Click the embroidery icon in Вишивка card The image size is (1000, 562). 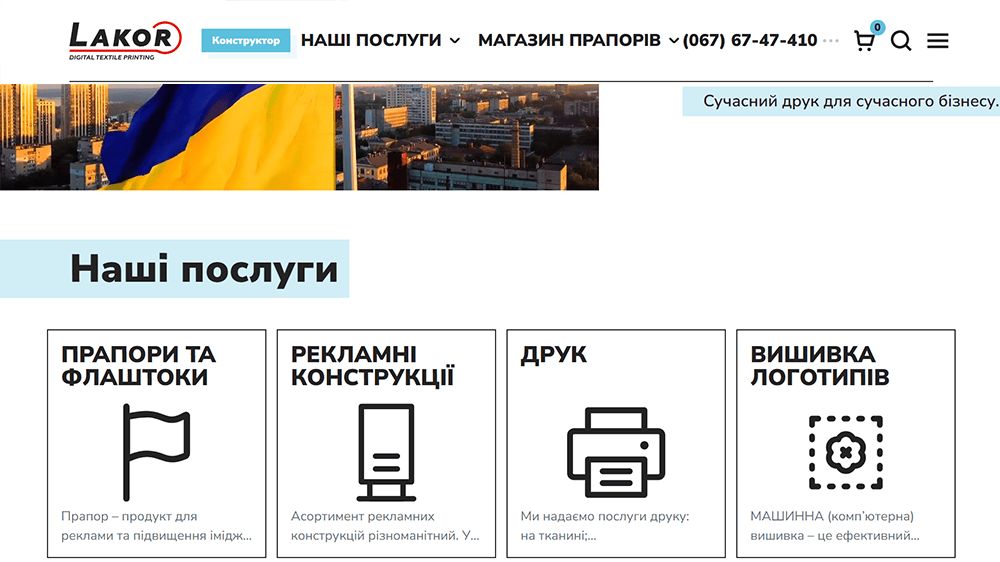[x=846, y=452]
